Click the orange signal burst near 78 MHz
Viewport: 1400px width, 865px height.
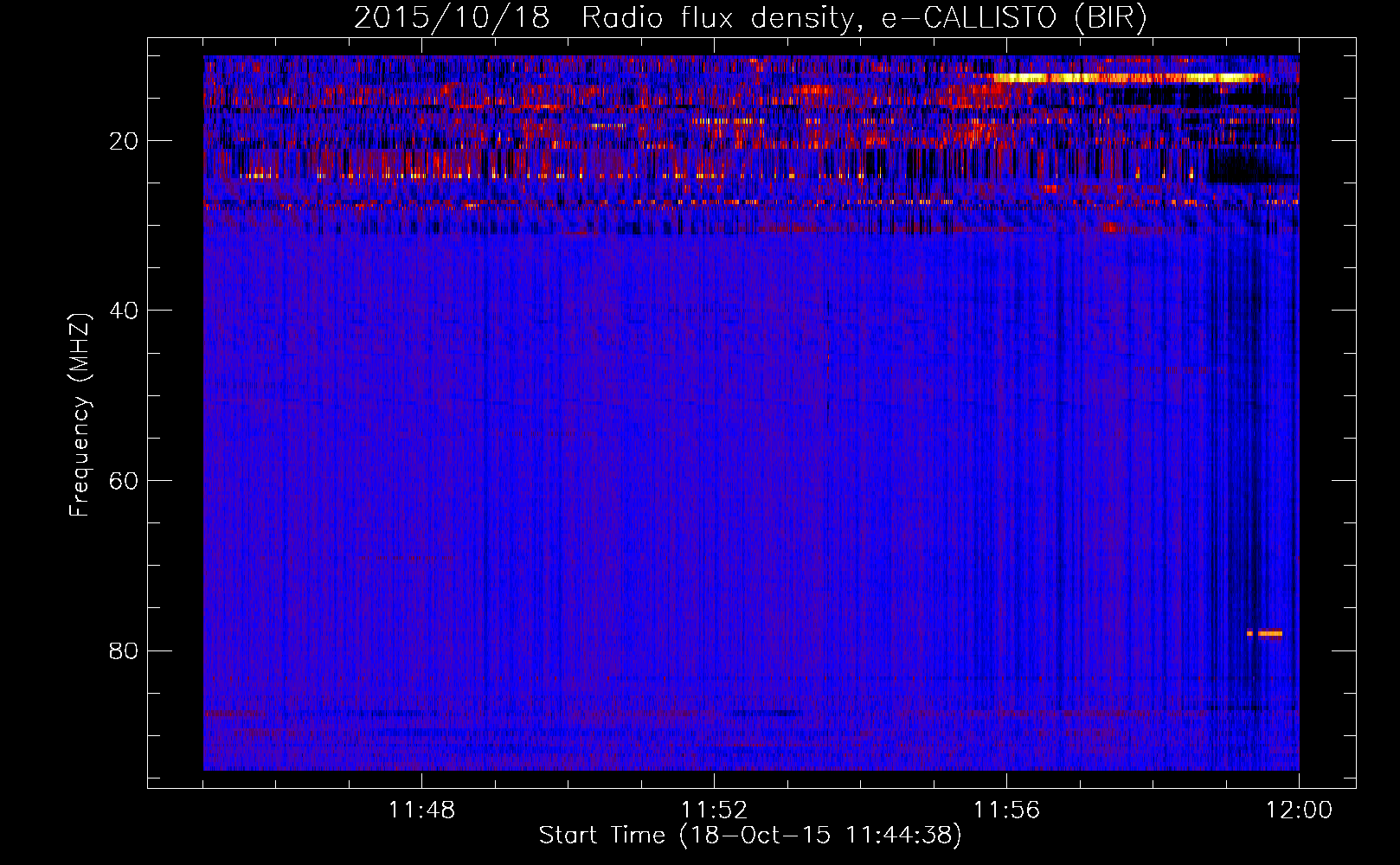1265,633
